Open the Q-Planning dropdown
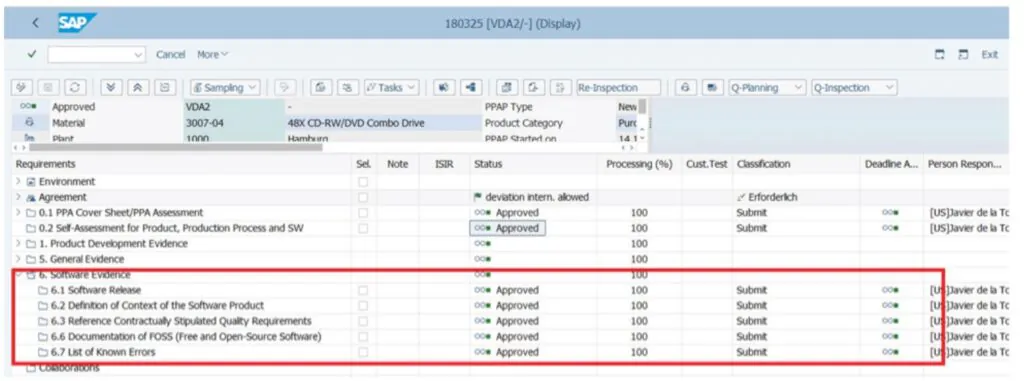 pyautogui.click(x=767, y=88)
